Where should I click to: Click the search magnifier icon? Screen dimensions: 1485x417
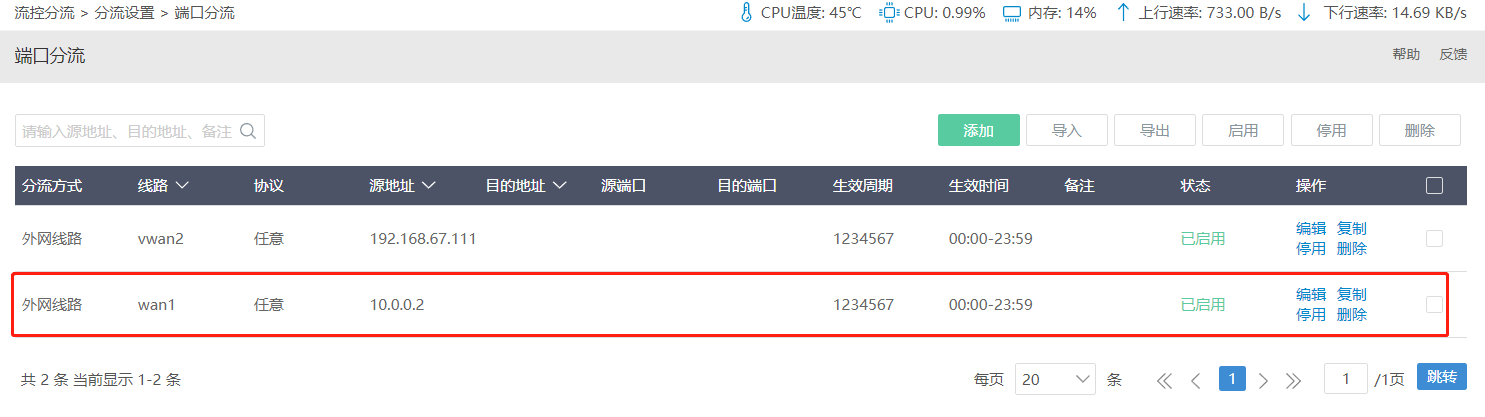coord(249,131)
